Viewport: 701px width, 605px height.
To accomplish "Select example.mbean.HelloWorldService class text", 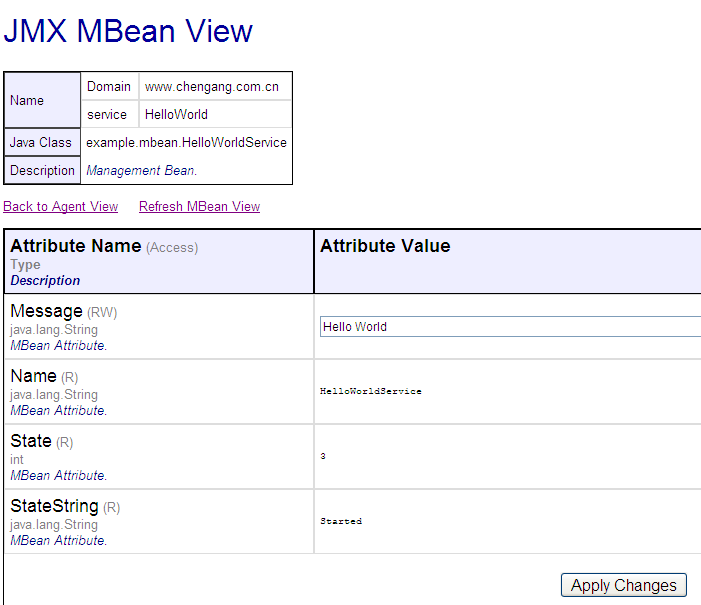I will click(x=186, y=142).
